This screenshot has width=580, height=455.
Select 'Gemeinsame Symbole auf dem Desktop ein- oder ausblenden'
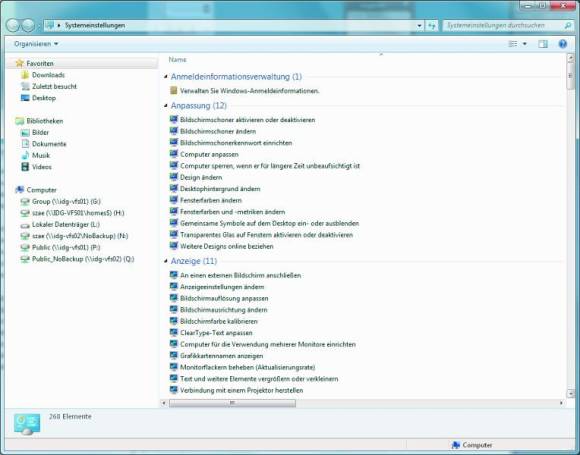click(269, 223)
